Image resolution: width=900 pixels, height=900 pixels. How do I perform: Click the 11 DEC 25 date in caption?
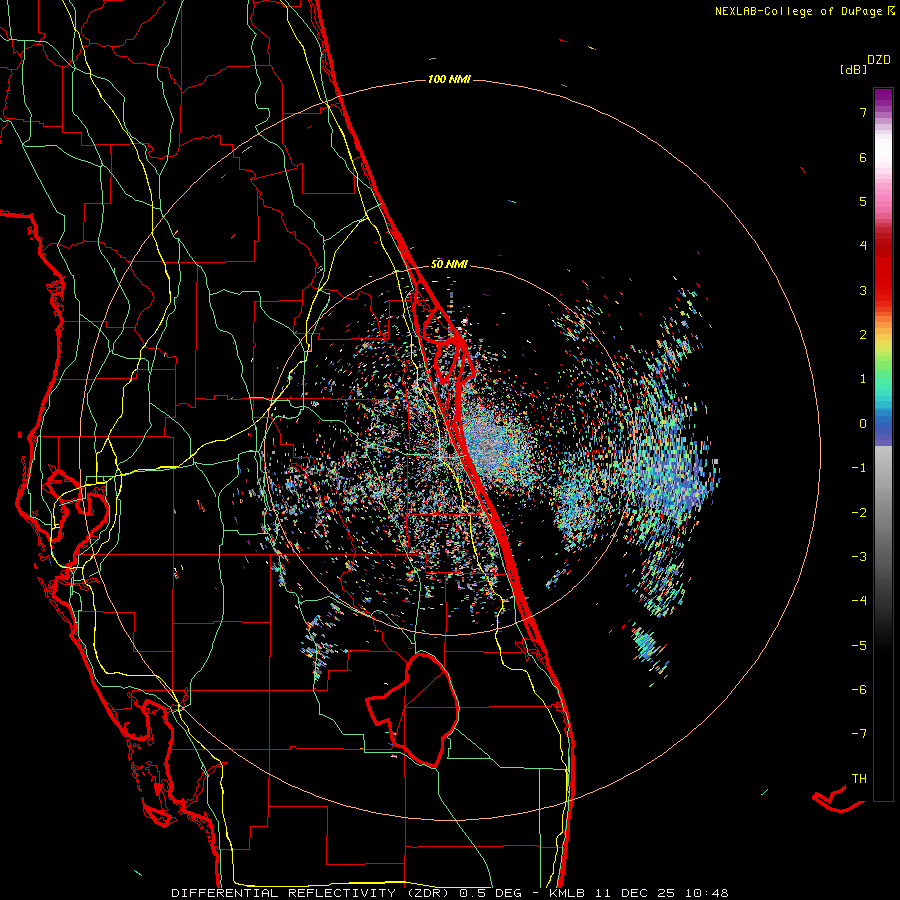(636, 893)
